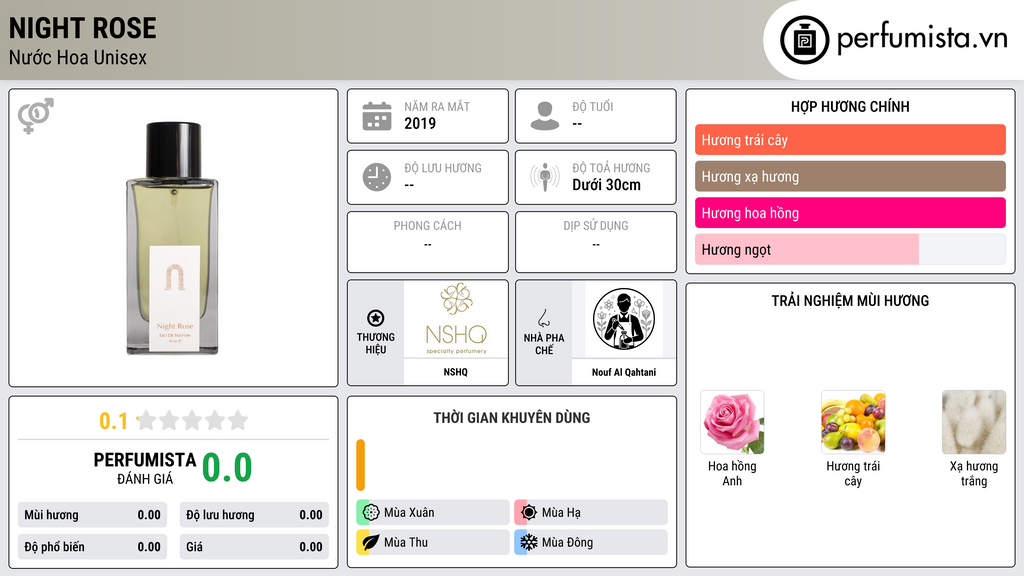Screen dimensions: 1024x576
Task: Click the TRẢI NGHIỆM MÙI HƯƠNG heading
Action: click(x=850, y=301)
